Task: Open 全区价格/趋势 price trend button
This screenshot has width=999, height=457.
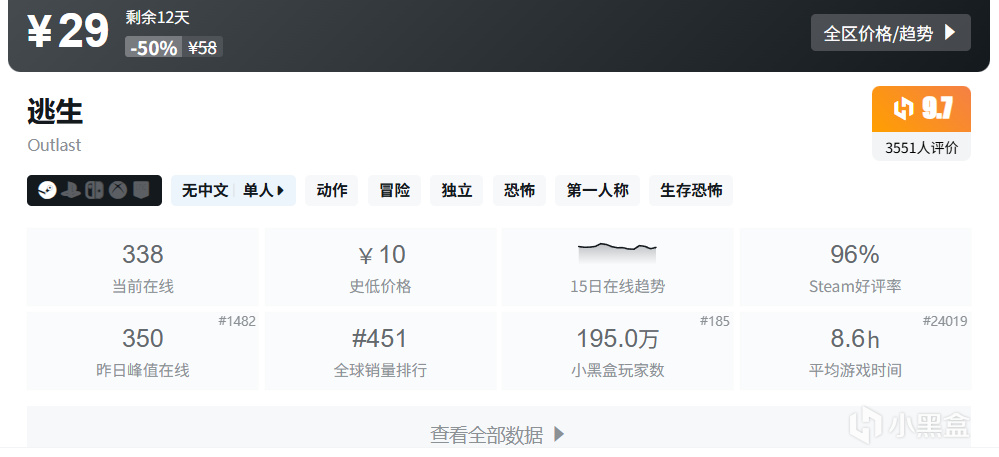Action: [x=890, y=33]
